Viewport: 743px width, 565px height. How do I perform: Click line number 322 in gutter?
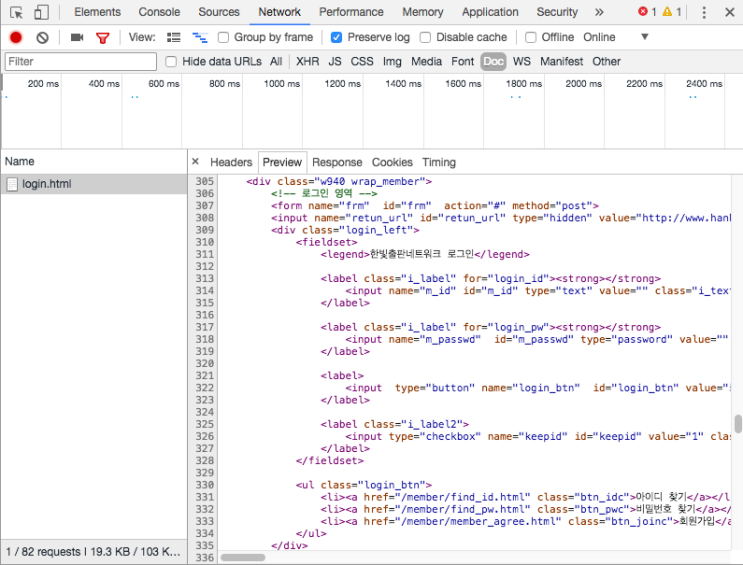click(x=205, y=388)
